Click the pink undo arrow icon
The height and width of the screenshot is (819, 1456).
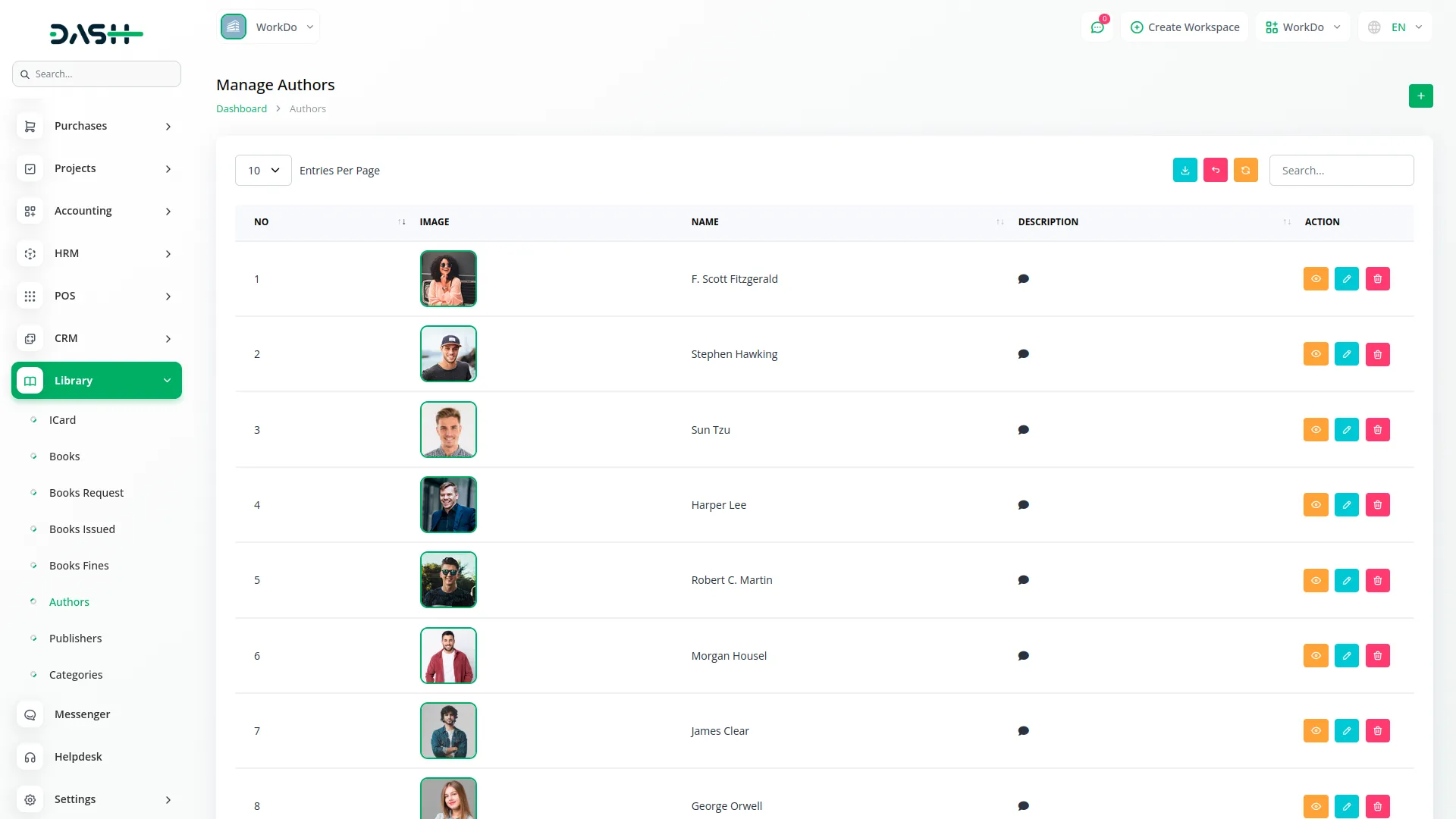pyautogui.click(x=1215, y=171)
